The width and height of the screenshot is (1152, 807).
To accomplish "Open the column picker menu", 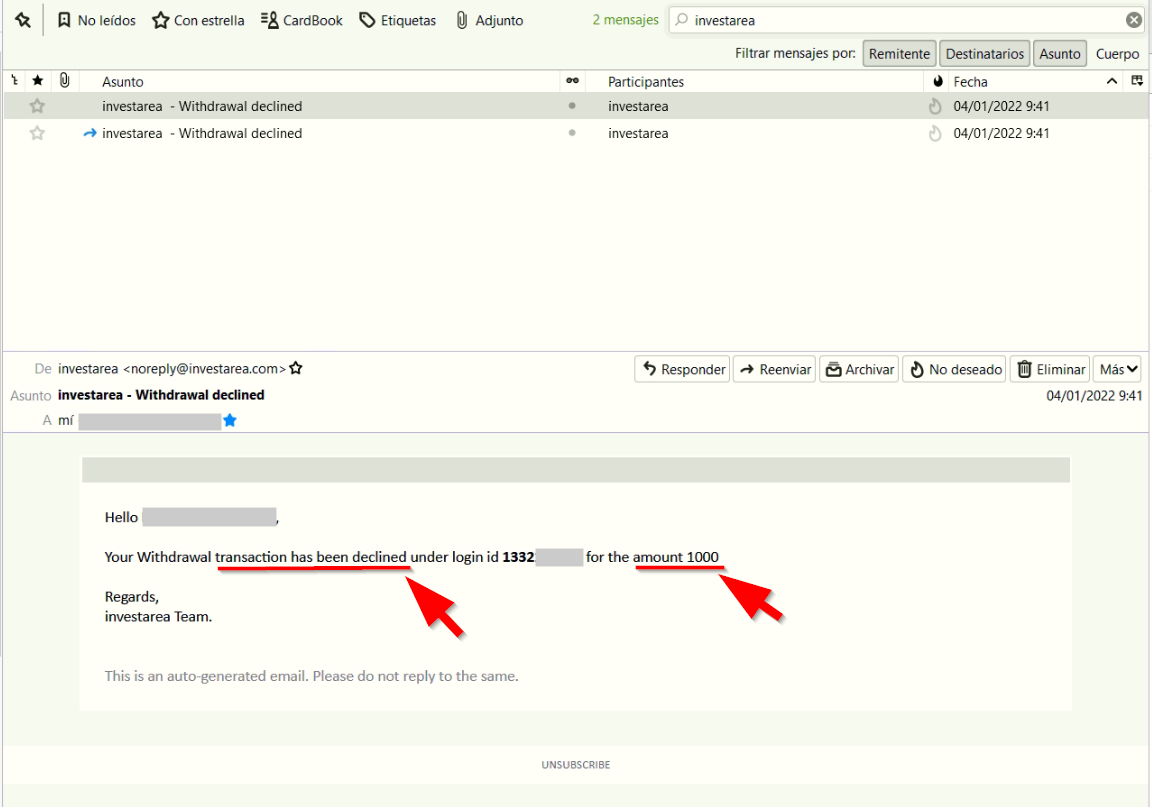I will point(1137,81).
